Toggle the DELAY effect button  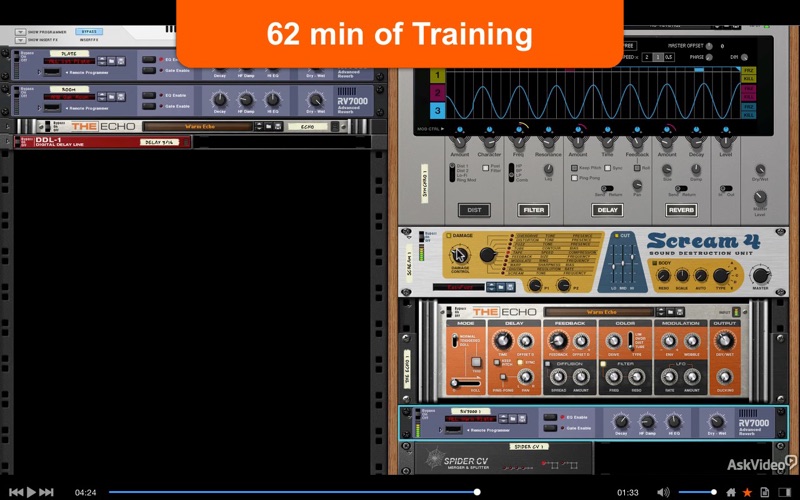pyautogui.click(x=607, y=210)
